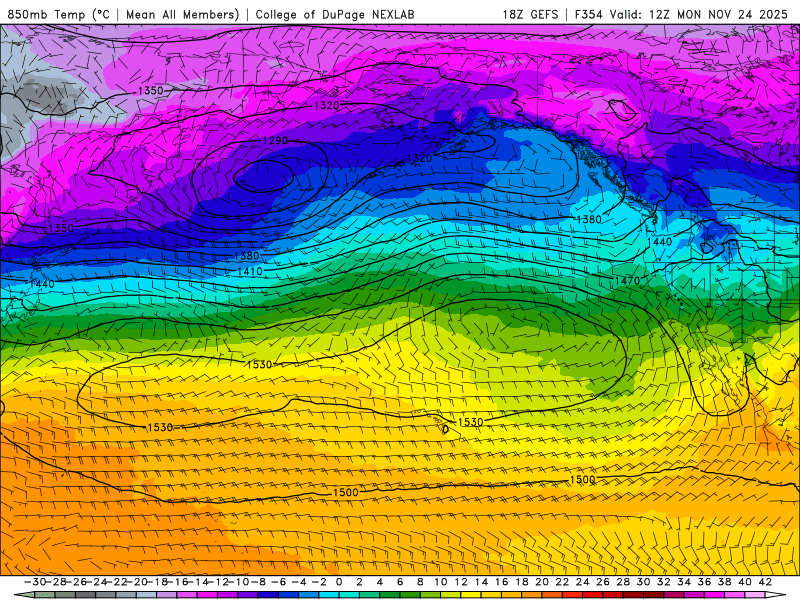800x600 pixels.
Task: Click the -26 value on the color scale
Action: pyautogui.click(x=76, y=582)
